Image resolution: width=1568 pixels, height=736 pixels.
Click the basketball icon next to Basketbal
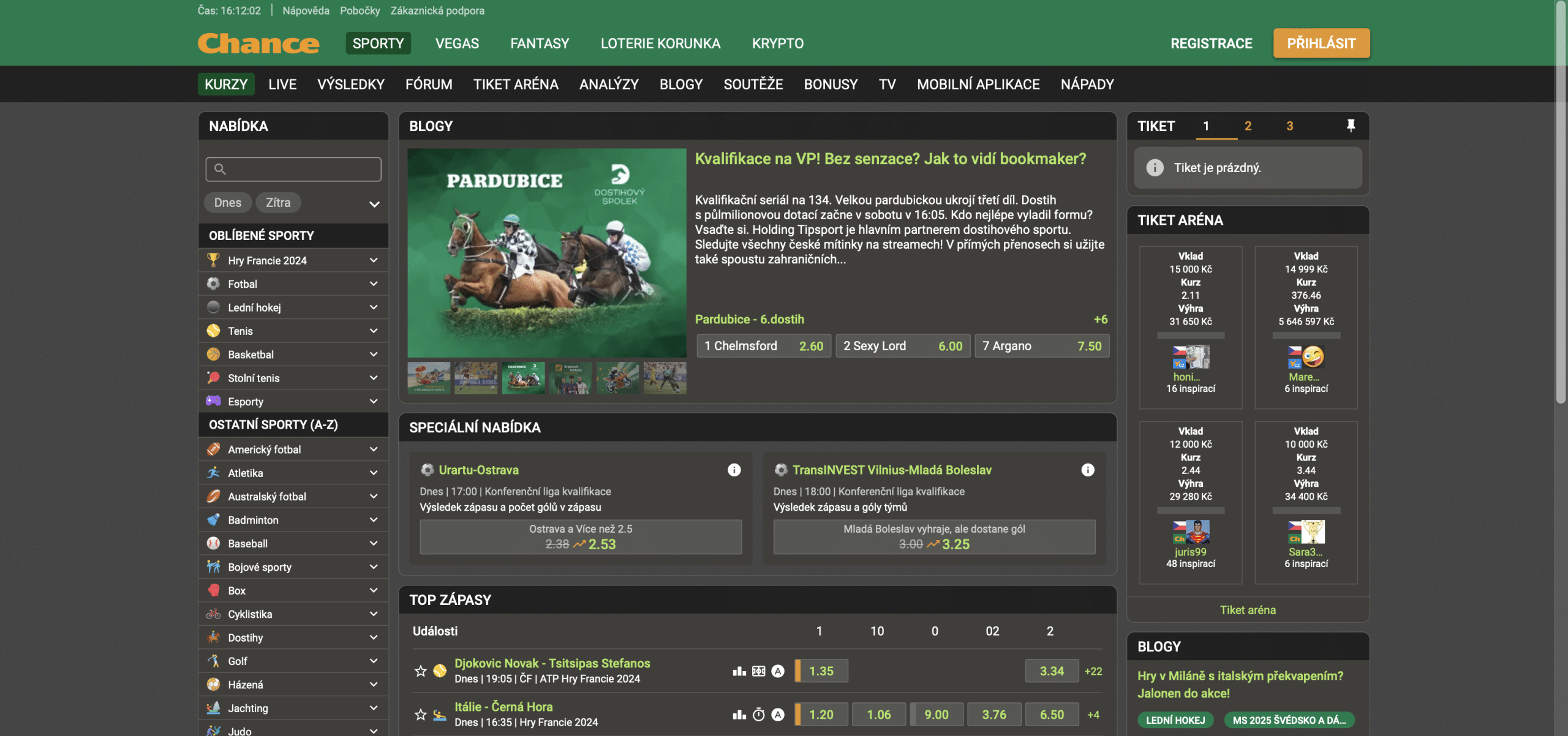213,354
